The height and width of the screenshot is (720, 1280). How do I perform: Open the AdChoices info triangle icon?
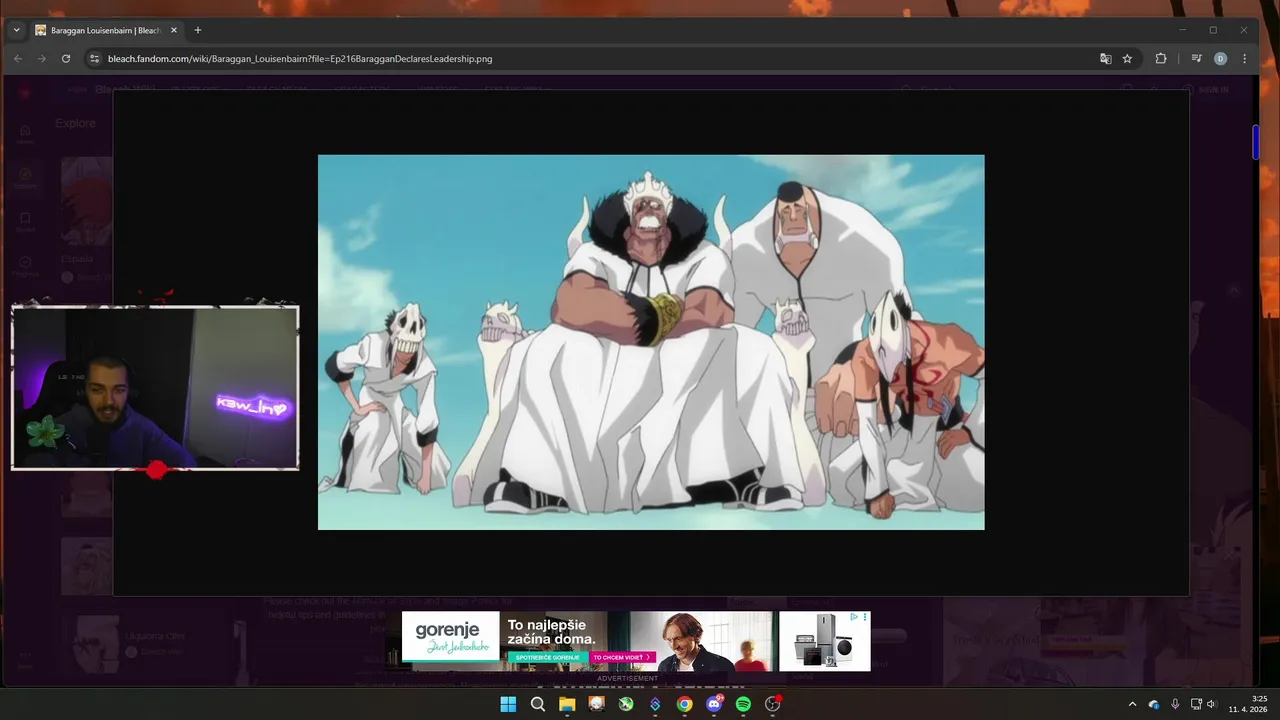(855, 617)
